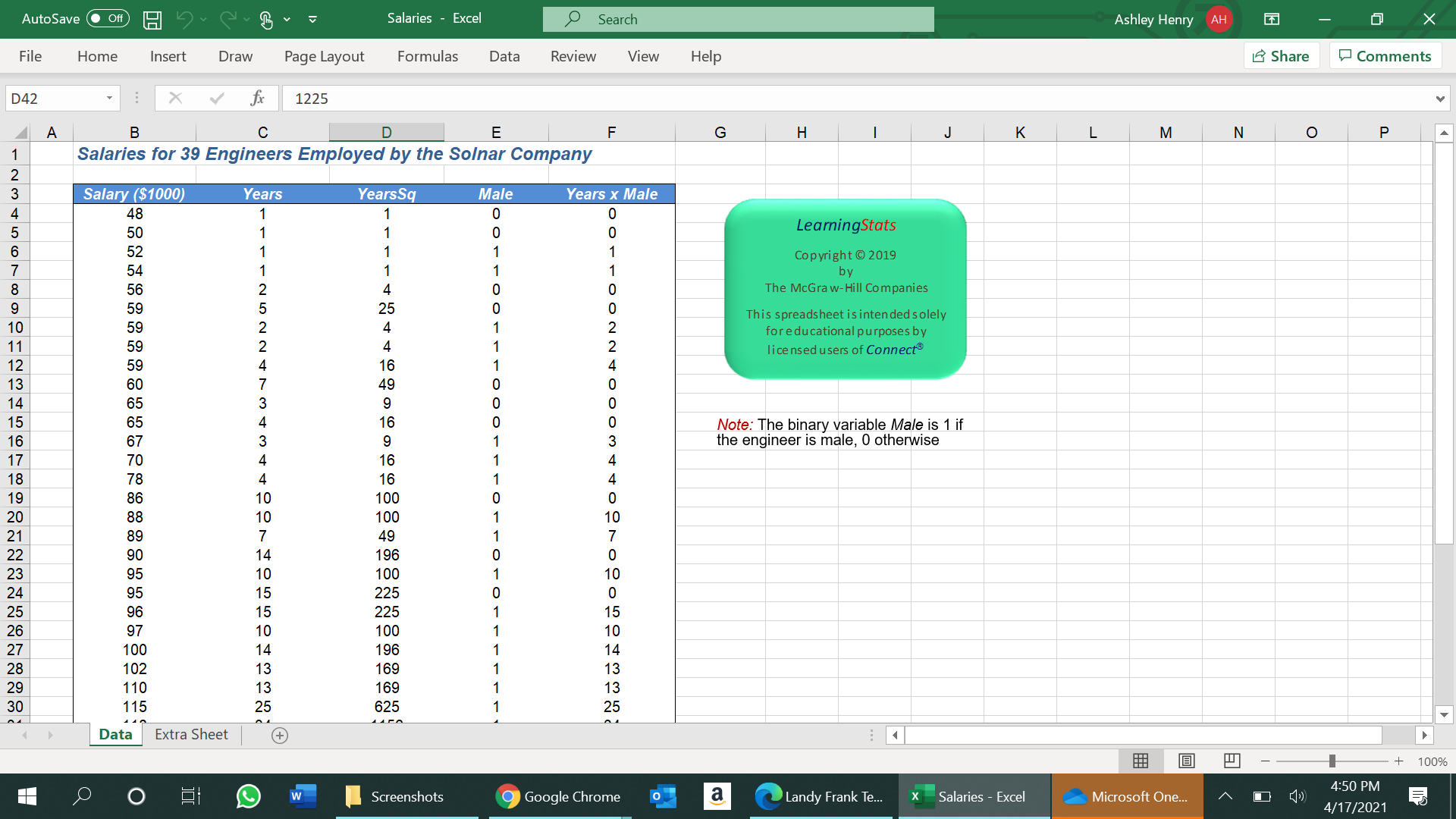1456x819 pixels.
Task: Open Ribbon Display Options icon
Action: 1272,19
